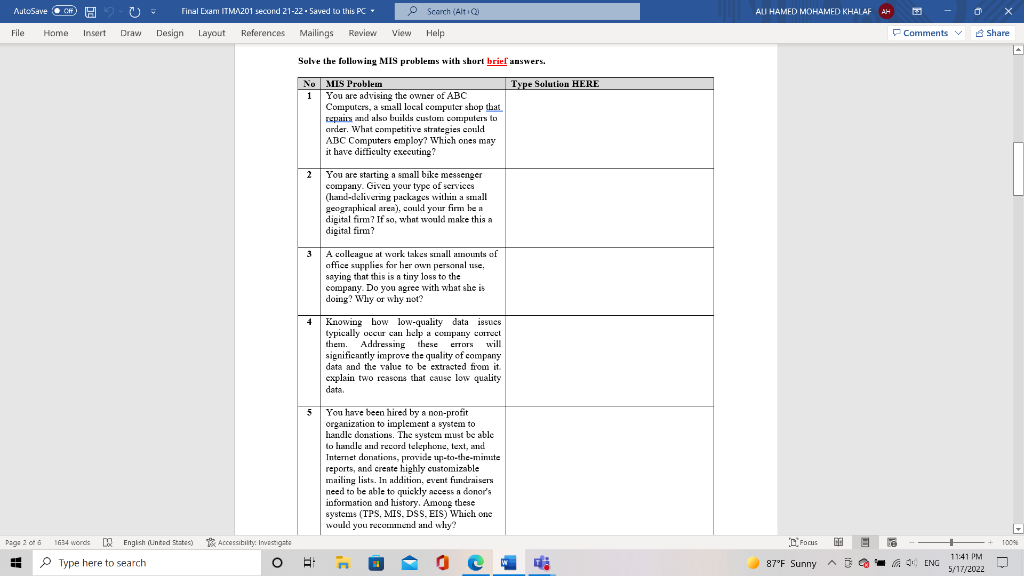This screenshot has width=1024, height=576.
Task: Click the empty solution cell for problem 3
Action: pos(609,281)
